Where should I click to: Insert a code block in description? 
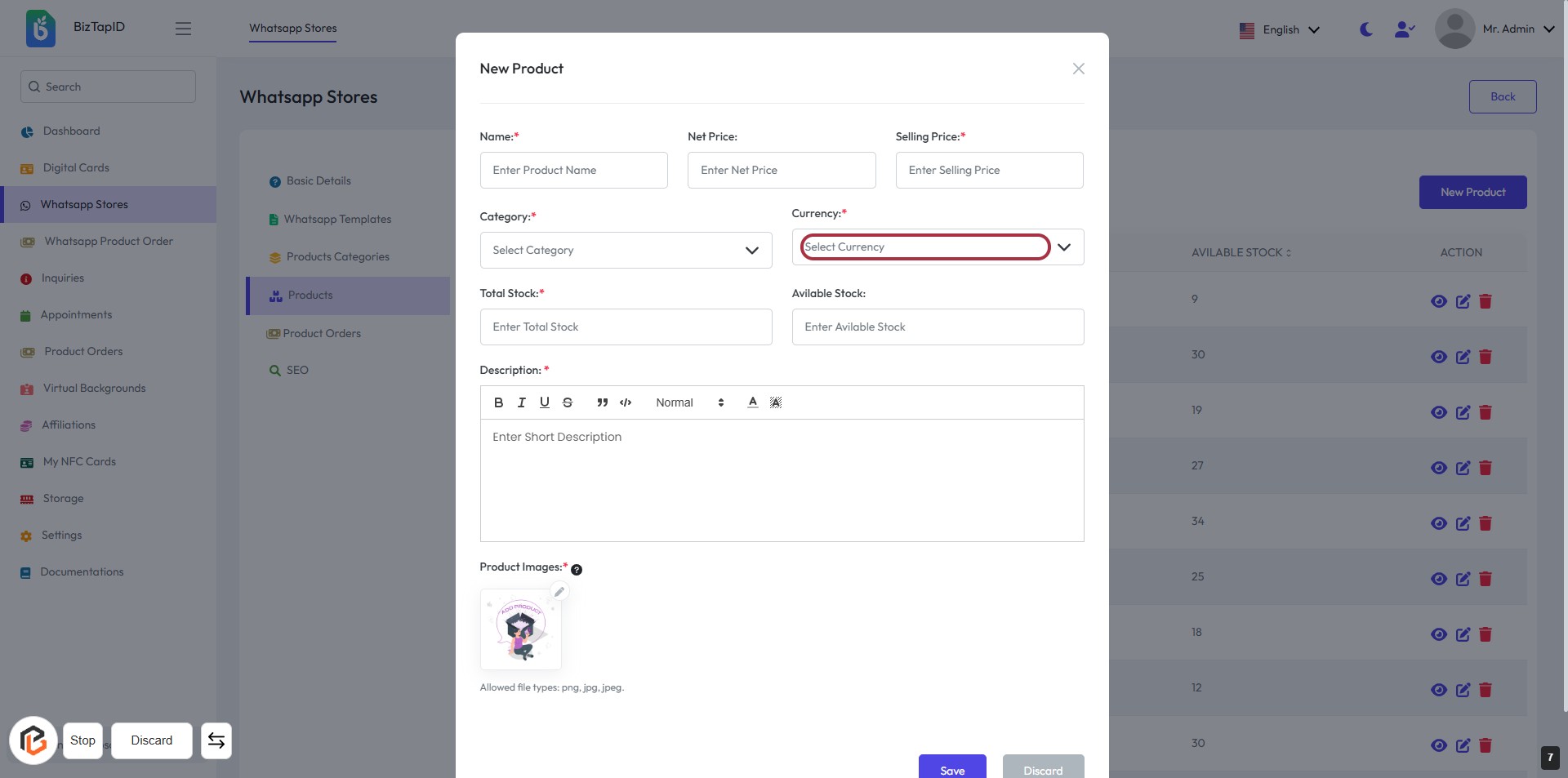626,402
